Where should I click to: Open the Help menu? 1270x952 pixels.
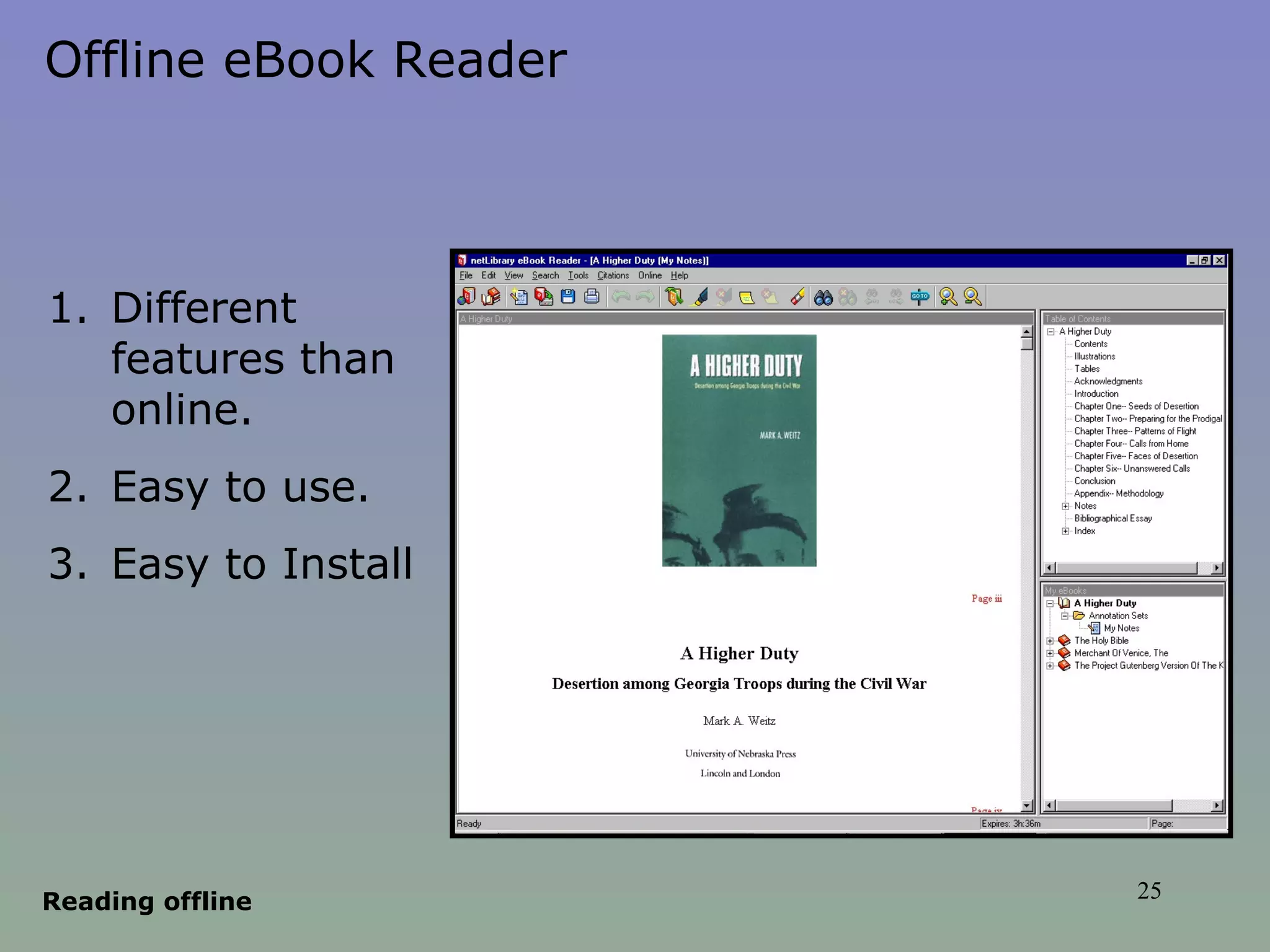[680, 275]
